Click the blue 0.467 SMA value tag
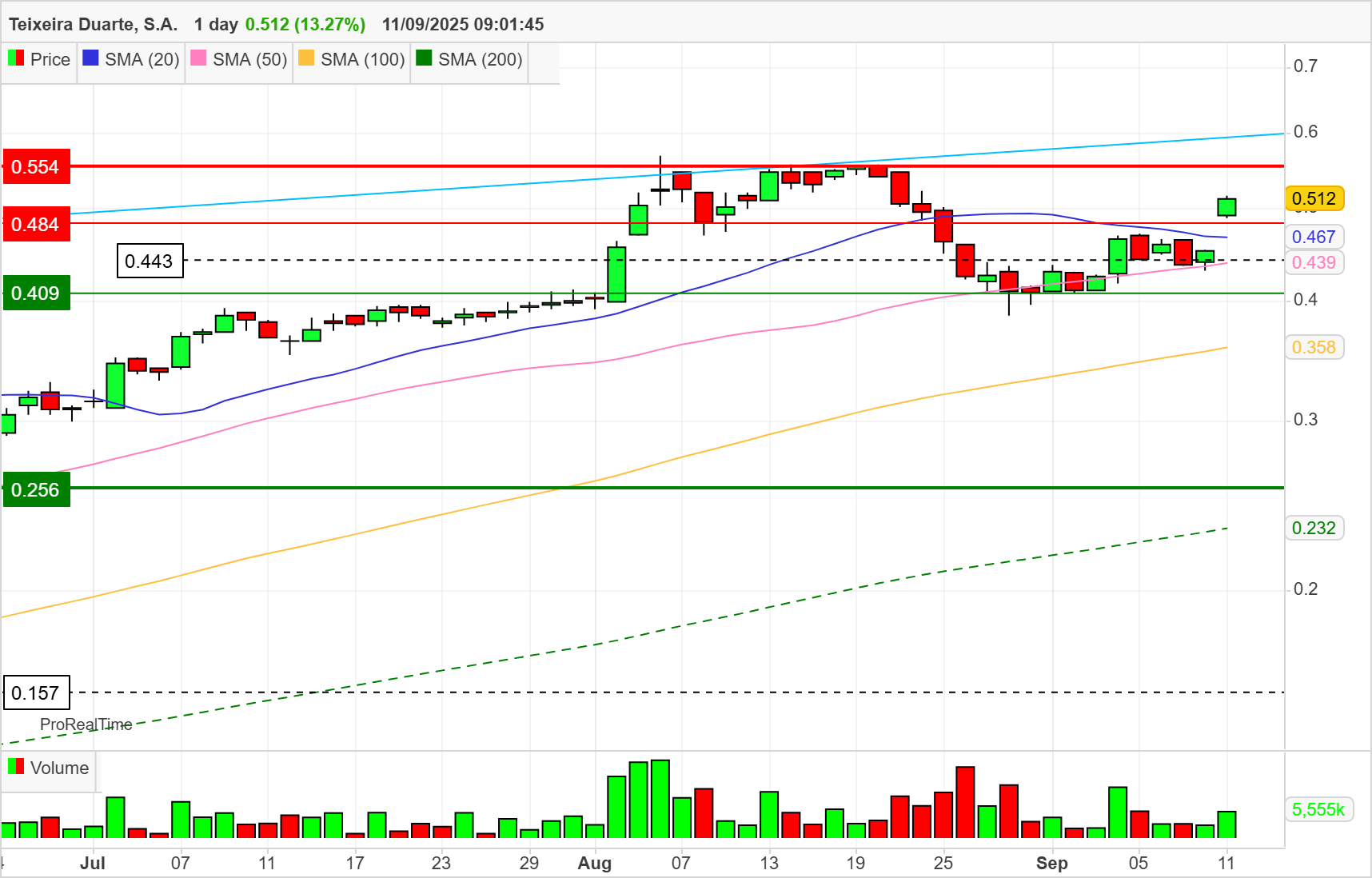 click(x=1314, y=237)
